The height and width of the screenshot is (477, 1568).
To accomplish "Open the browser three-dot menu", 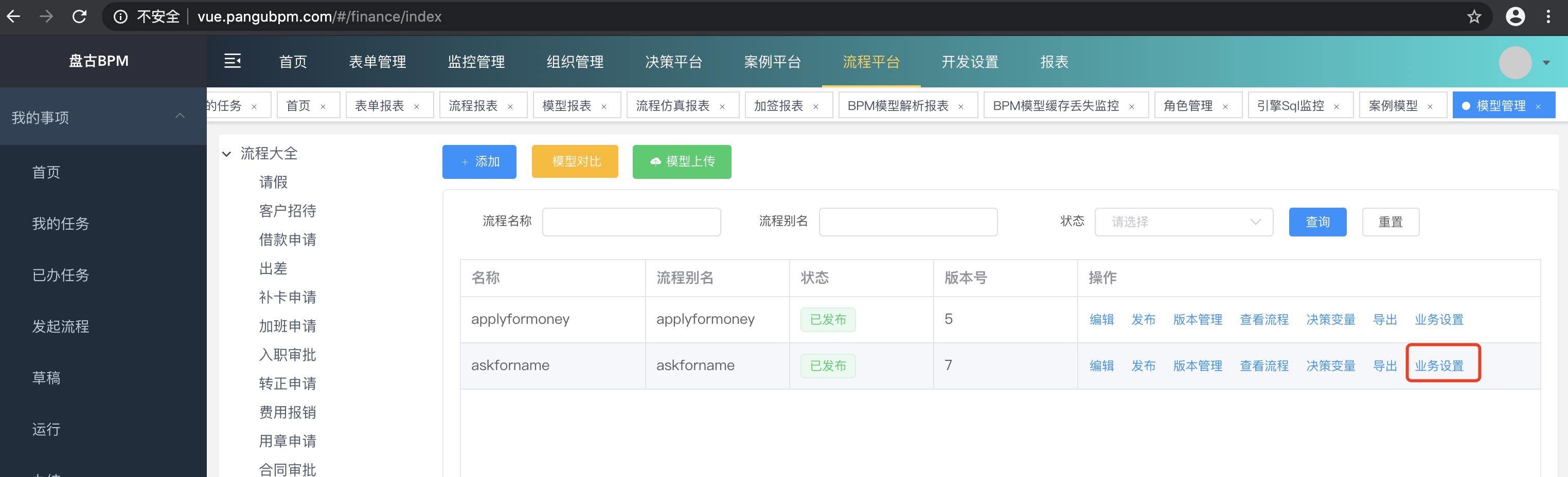I will pyautogui.click(x=1548, y=16).
